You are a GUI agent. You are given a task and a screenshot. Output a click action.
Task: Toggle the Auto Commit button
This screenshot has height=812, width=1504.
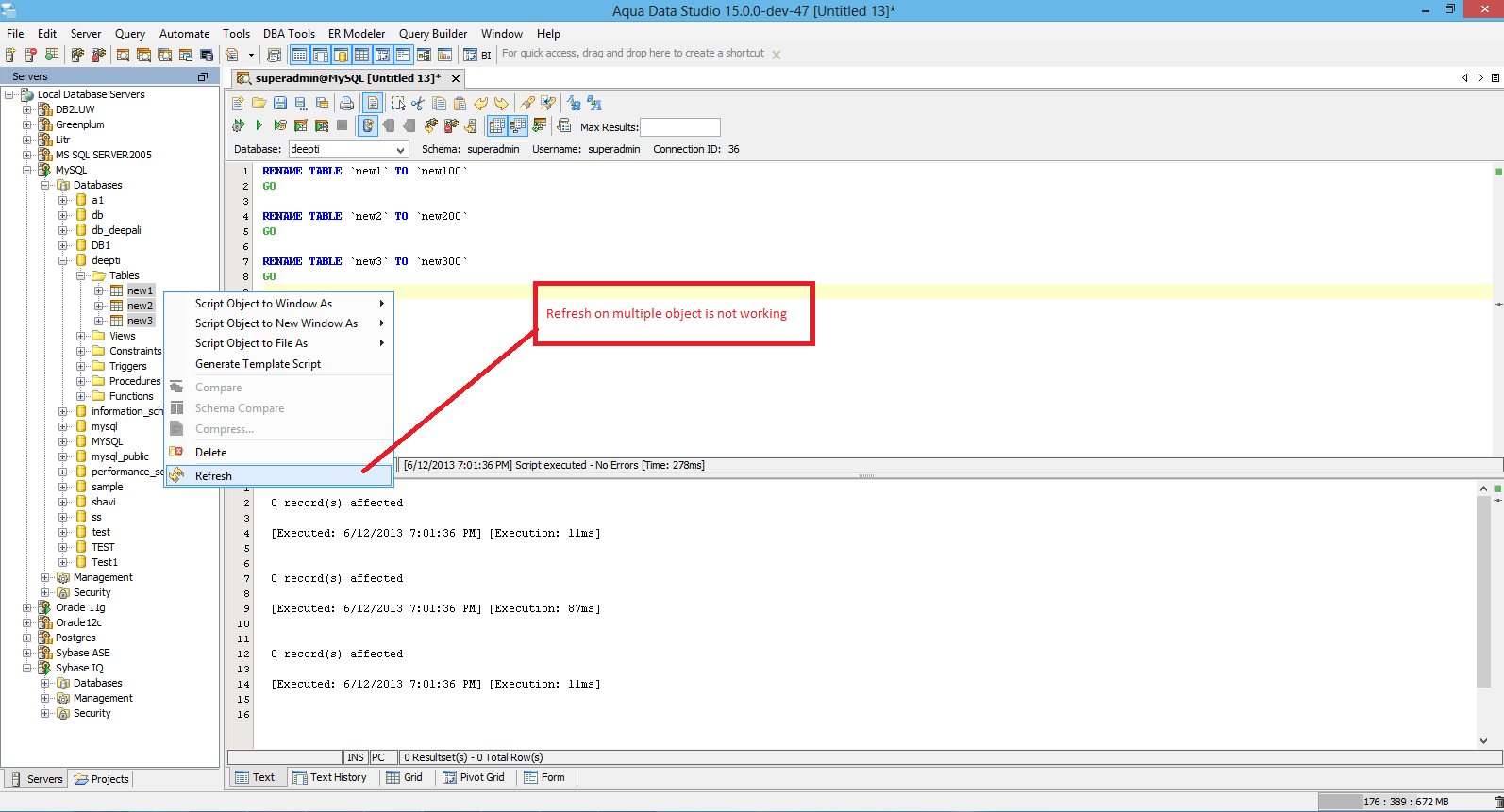tap(368, 125)
